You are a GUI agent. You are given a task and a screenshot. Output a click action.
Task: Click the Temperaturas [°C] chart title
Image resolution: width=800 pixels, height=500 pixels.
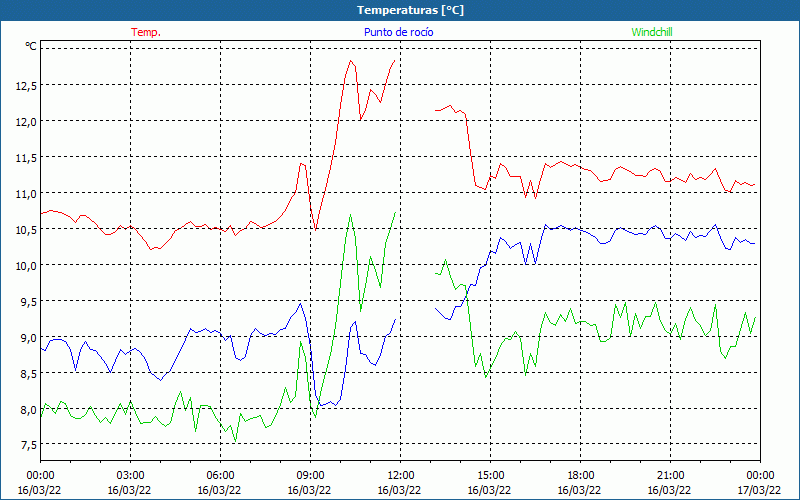tap(410, 10)
